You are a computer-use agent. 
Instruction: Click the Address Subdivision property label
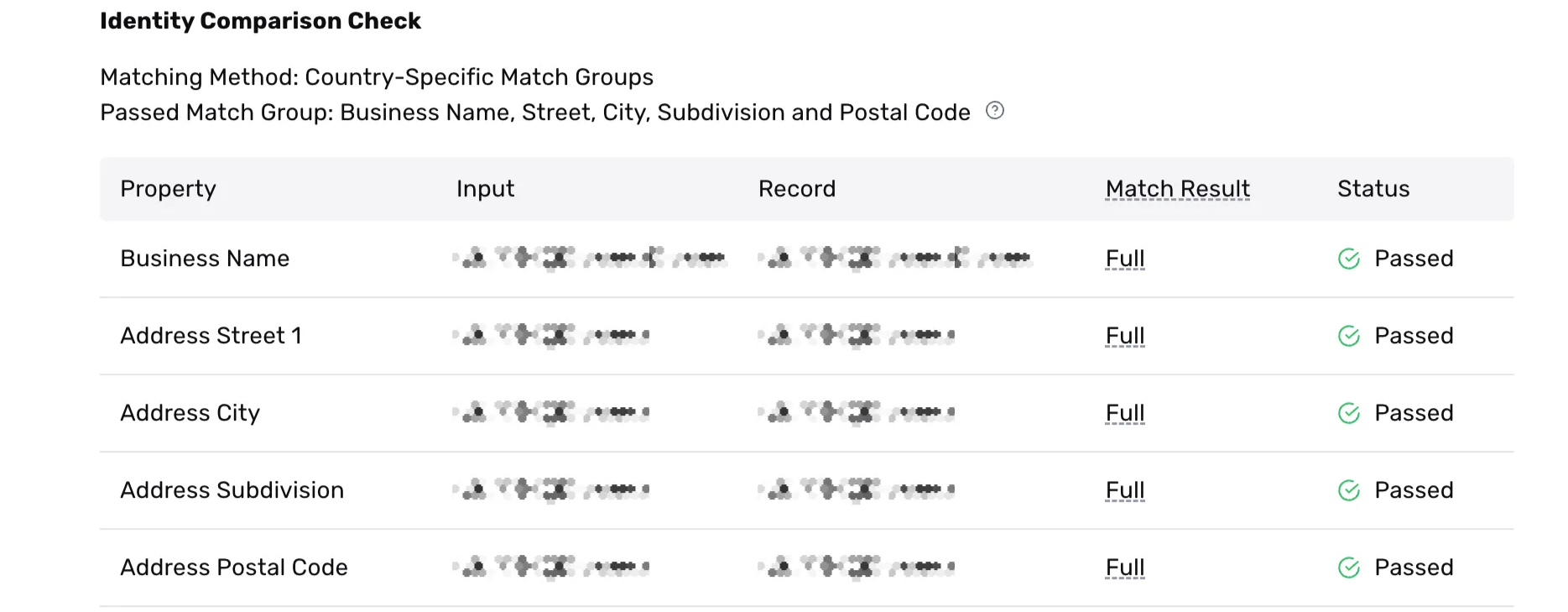[x=232, y=490]
